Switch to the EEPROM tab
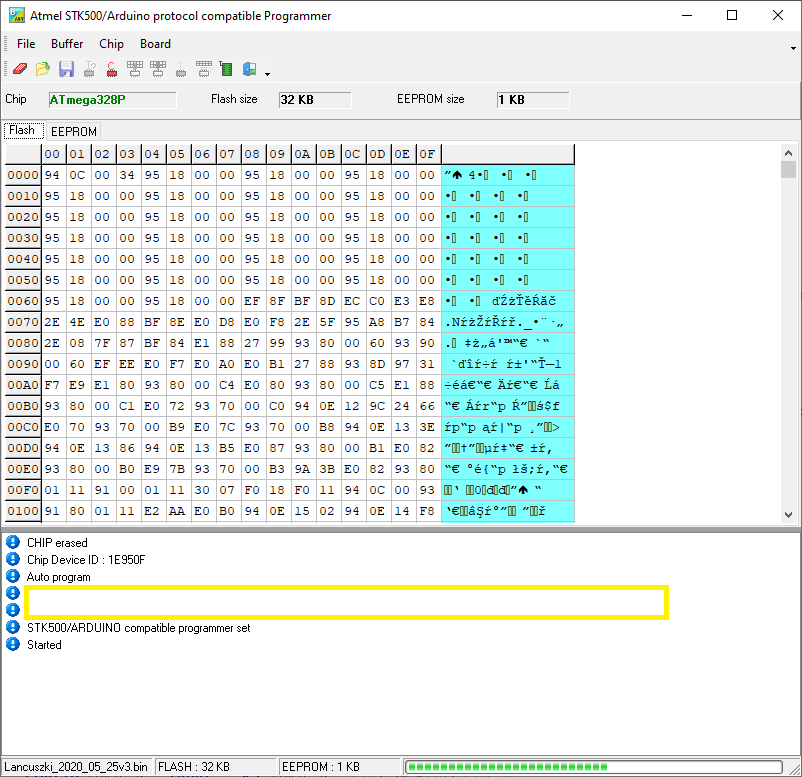This screenshot has width=802, height=777. click(x=74, y=132)
